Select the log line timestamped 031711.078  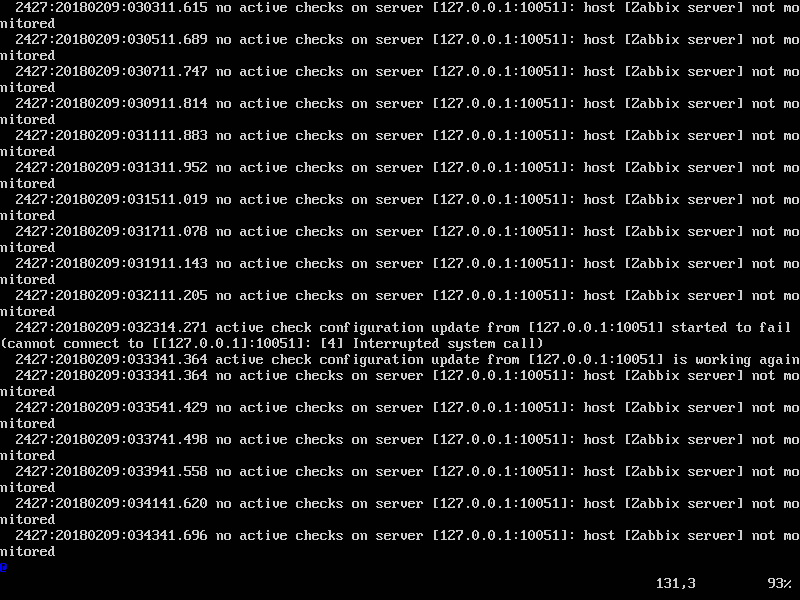[x=400, y=239]
